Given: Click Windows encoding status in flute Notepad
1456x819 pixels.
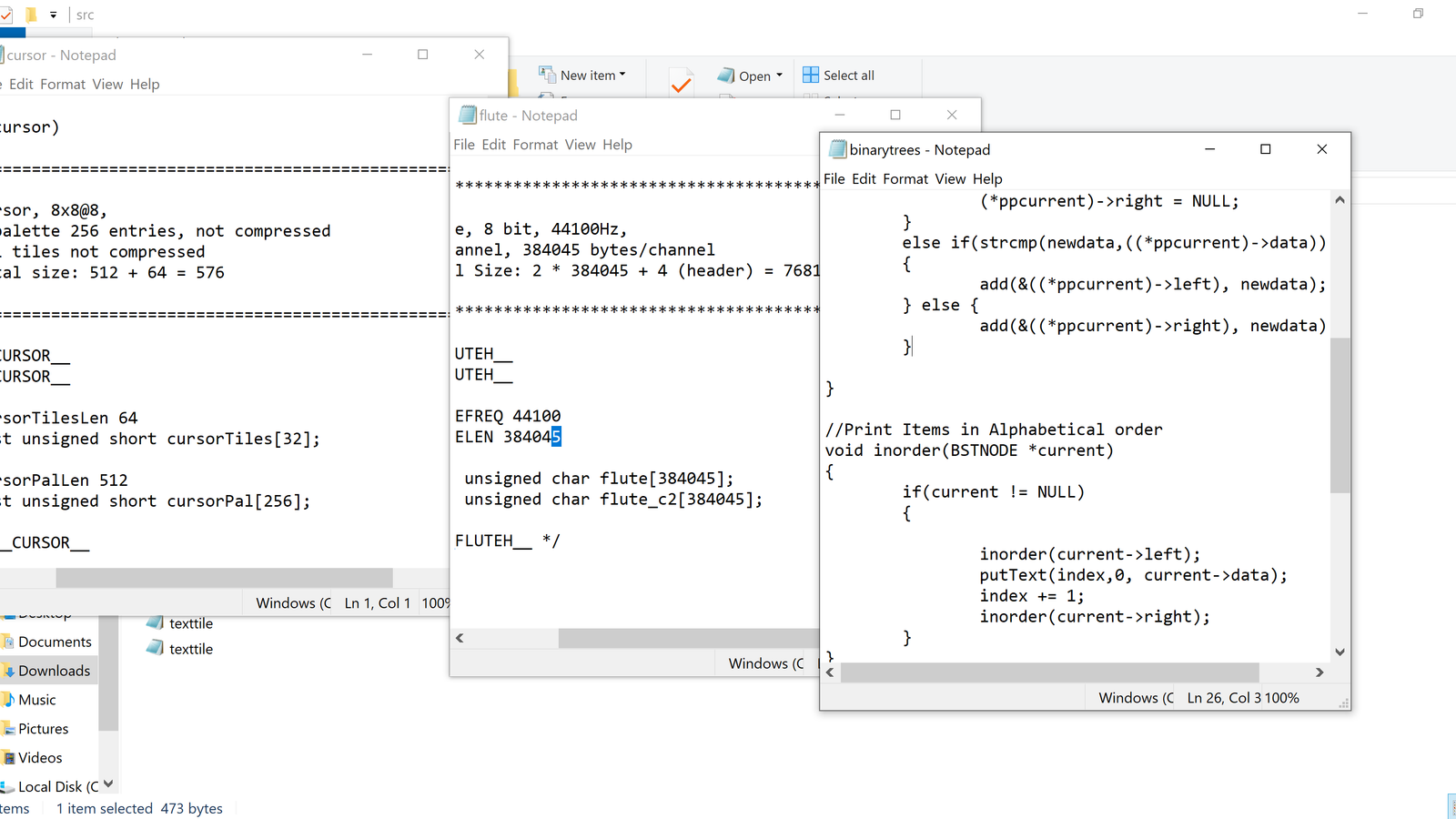Looking at the screenshot, I should (x=766, y=663).
